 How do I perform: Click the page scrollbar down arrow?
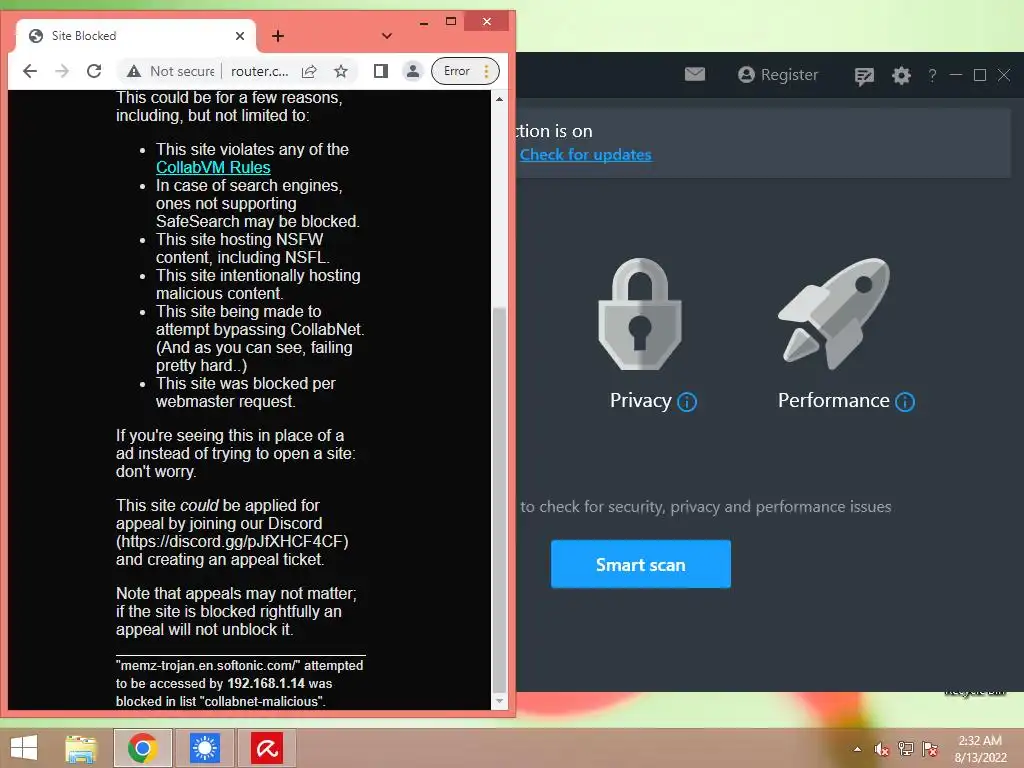(x=499, y=701)
